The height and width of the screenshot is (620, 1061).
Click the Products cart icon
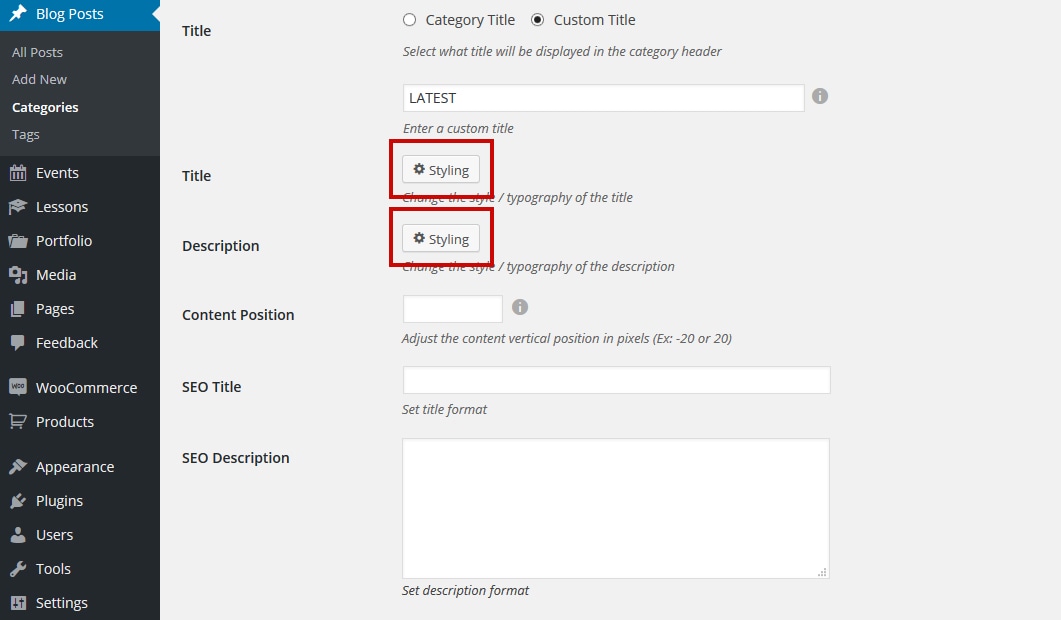pyautogui.click(x=18, y=422)
